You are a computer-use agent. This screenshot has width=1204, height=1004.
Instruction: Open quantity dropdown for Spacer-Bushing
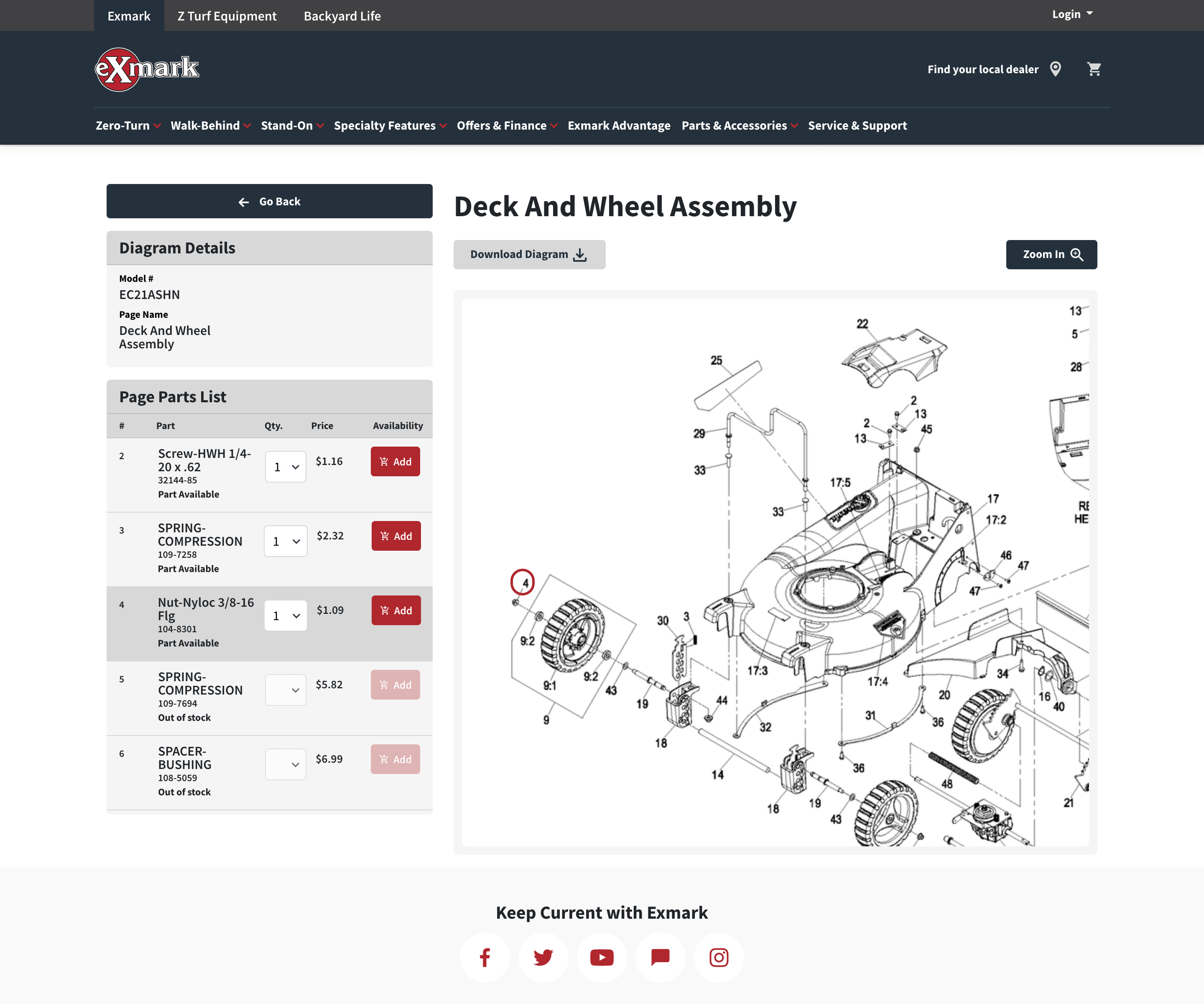click(x=286, y=764)
